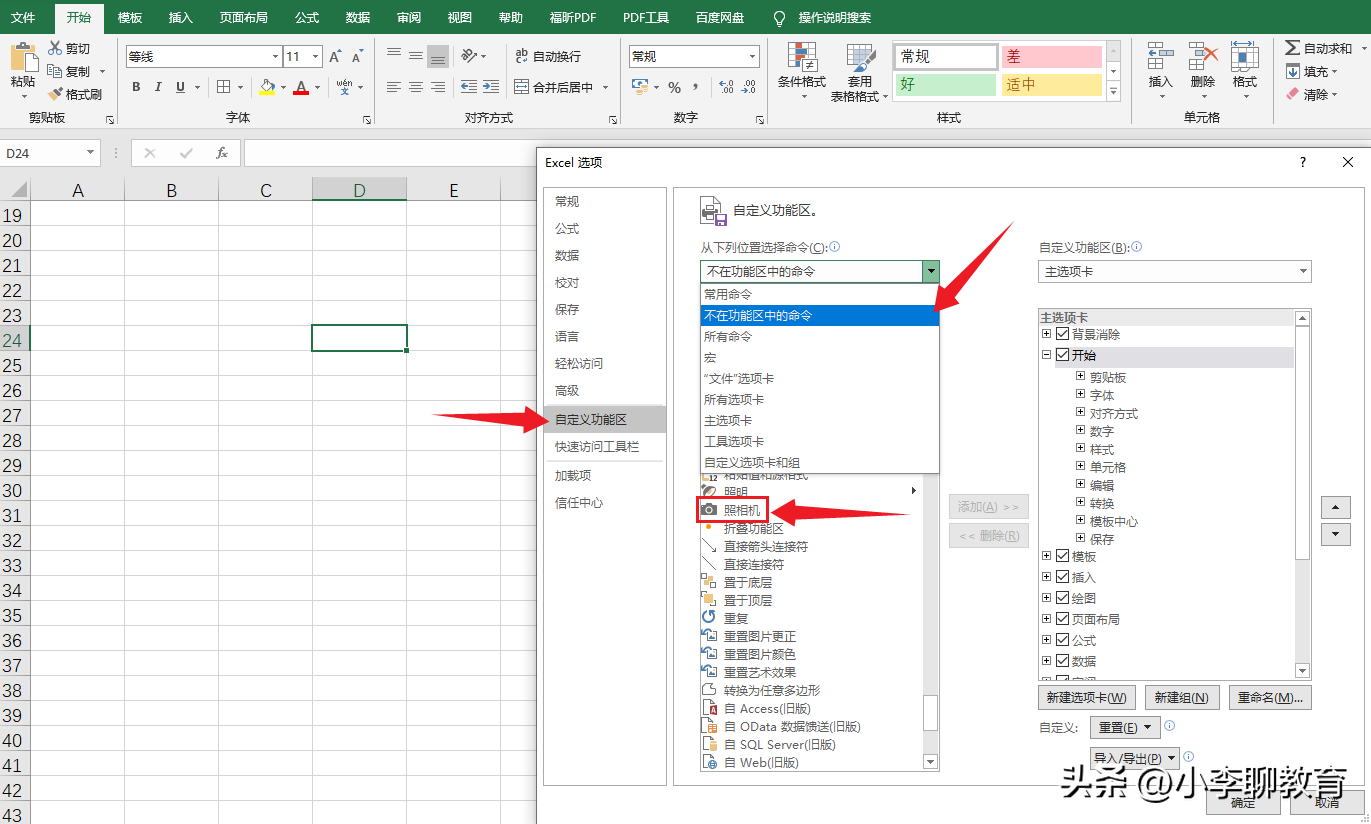Open the 自定义功能区 主选项卡 dropdown
The image size is (1371, 824).
[1175, 271]
